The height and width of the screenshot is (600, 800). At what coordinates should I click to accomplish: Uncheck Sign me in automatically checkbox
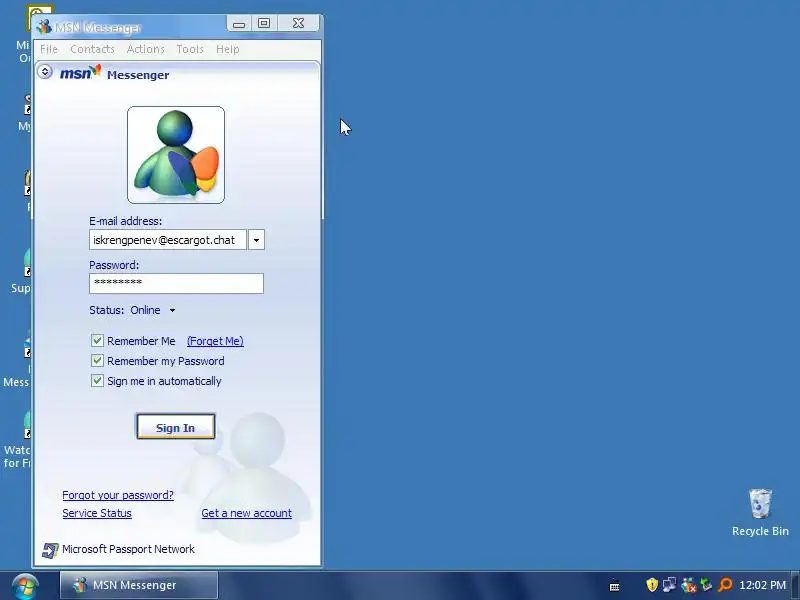(x=97, y=381)
